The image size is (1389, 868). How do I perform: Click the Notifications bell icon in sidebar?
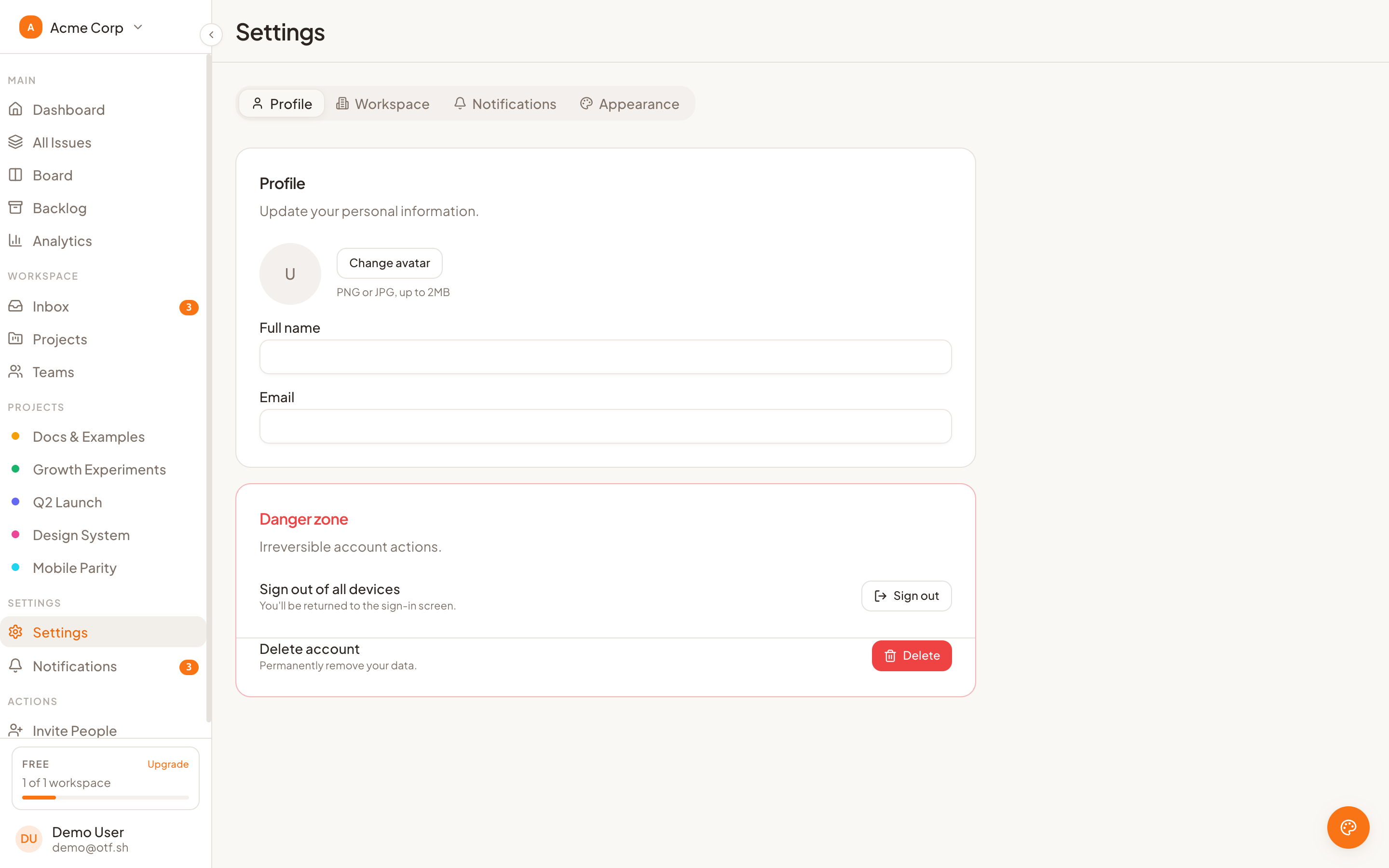pos(15,665)
